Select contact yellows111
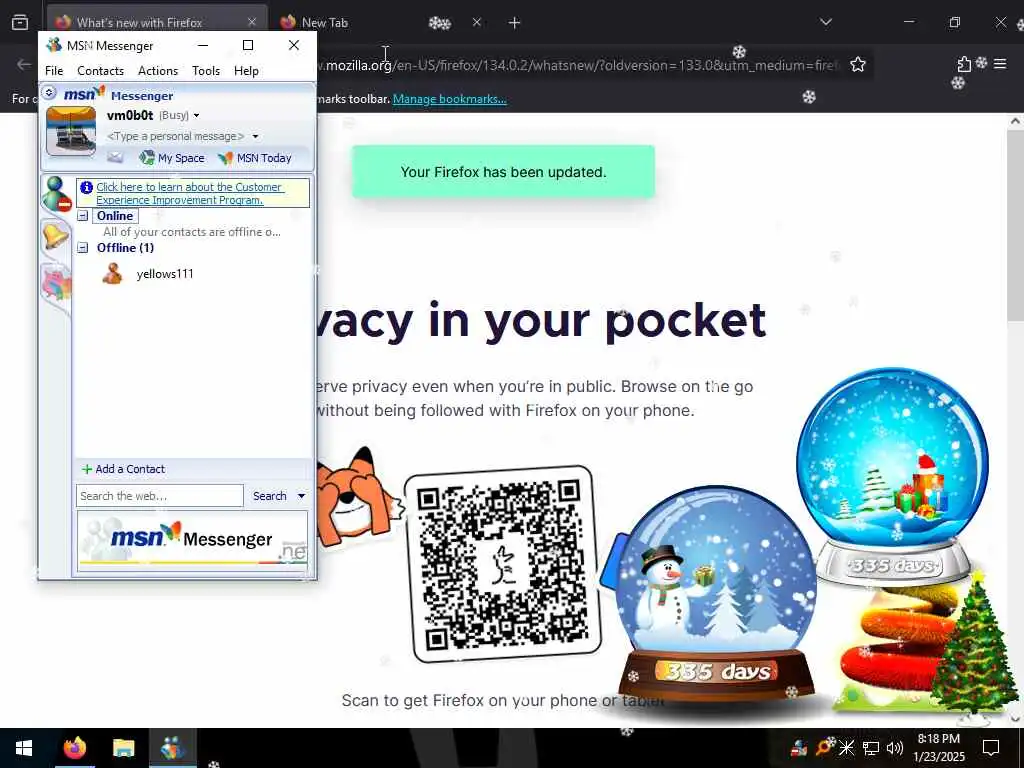Screen dimensions: 1024x768 pos(165,274)
